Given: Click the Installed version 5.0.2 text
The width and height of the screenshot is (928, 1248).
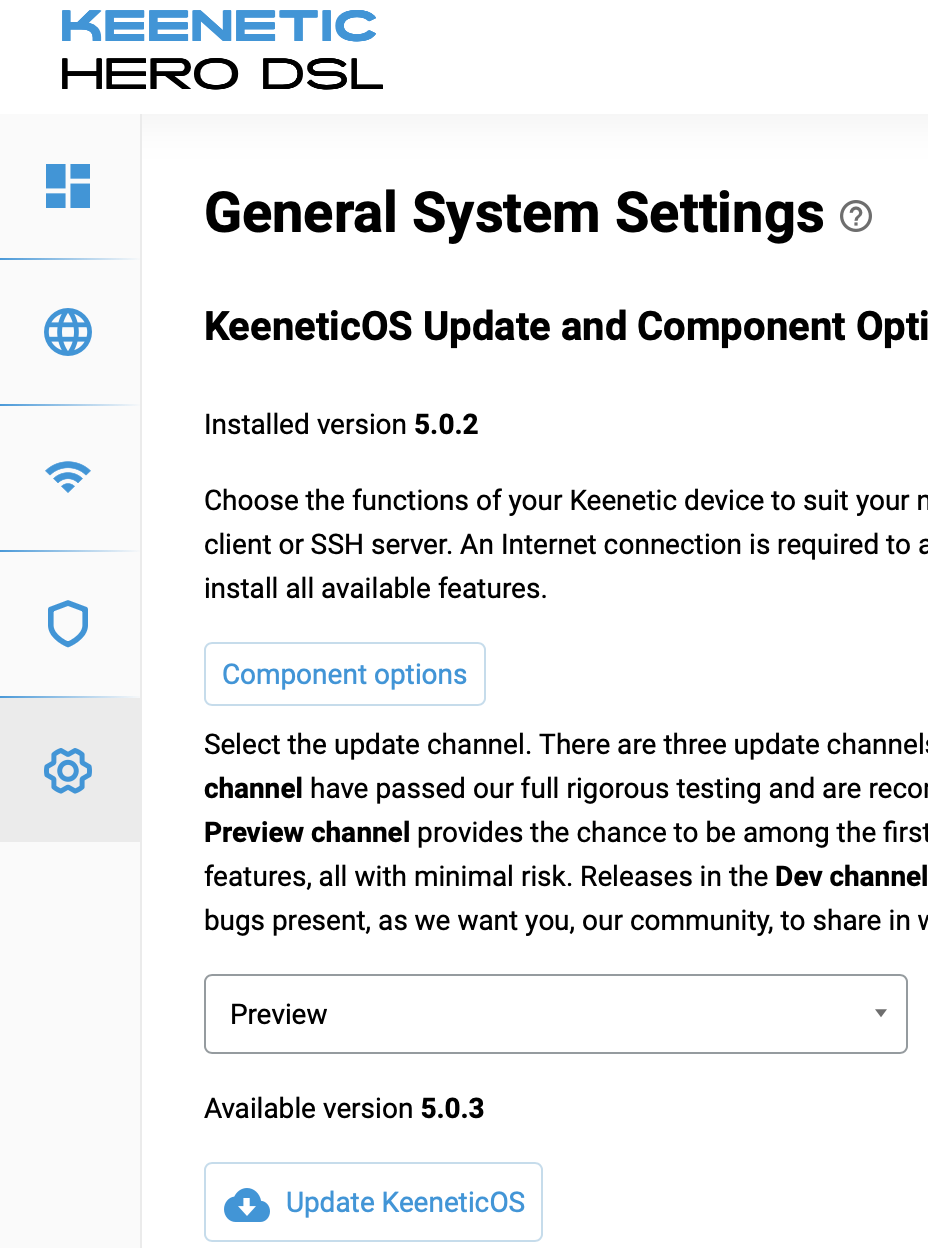Looking at the screenshot, I should (341, 425).
